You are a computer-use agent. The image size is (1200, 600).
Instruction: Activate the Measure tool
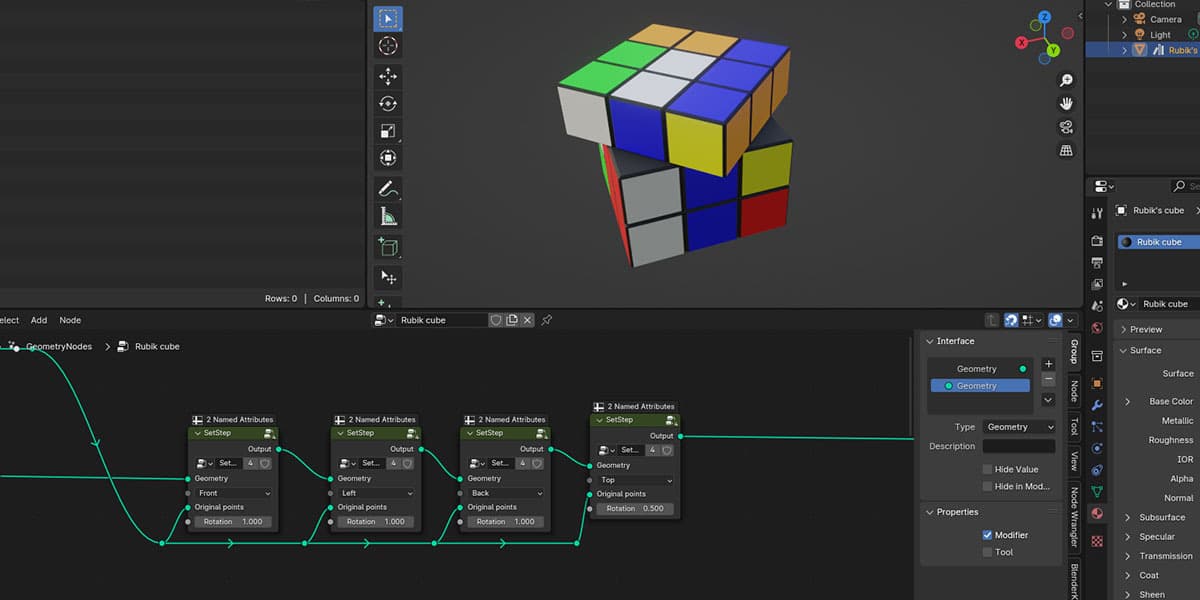388,216
